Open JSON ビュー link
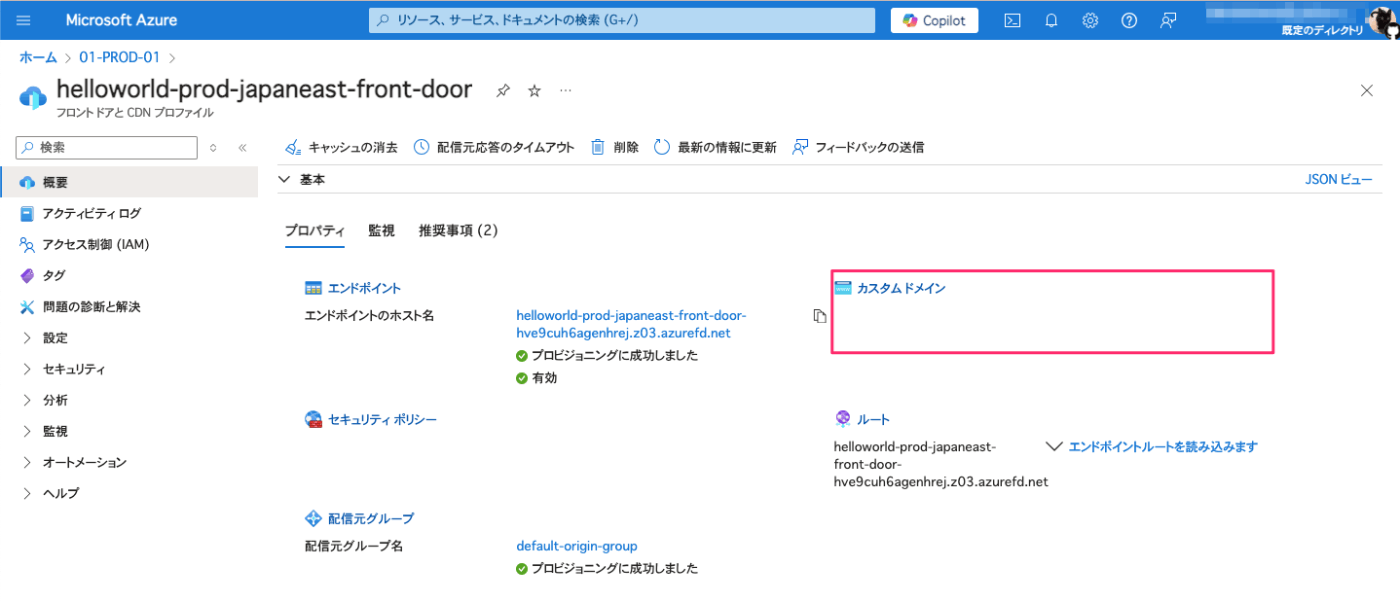1400x602 pixels. click(1339, 179)
